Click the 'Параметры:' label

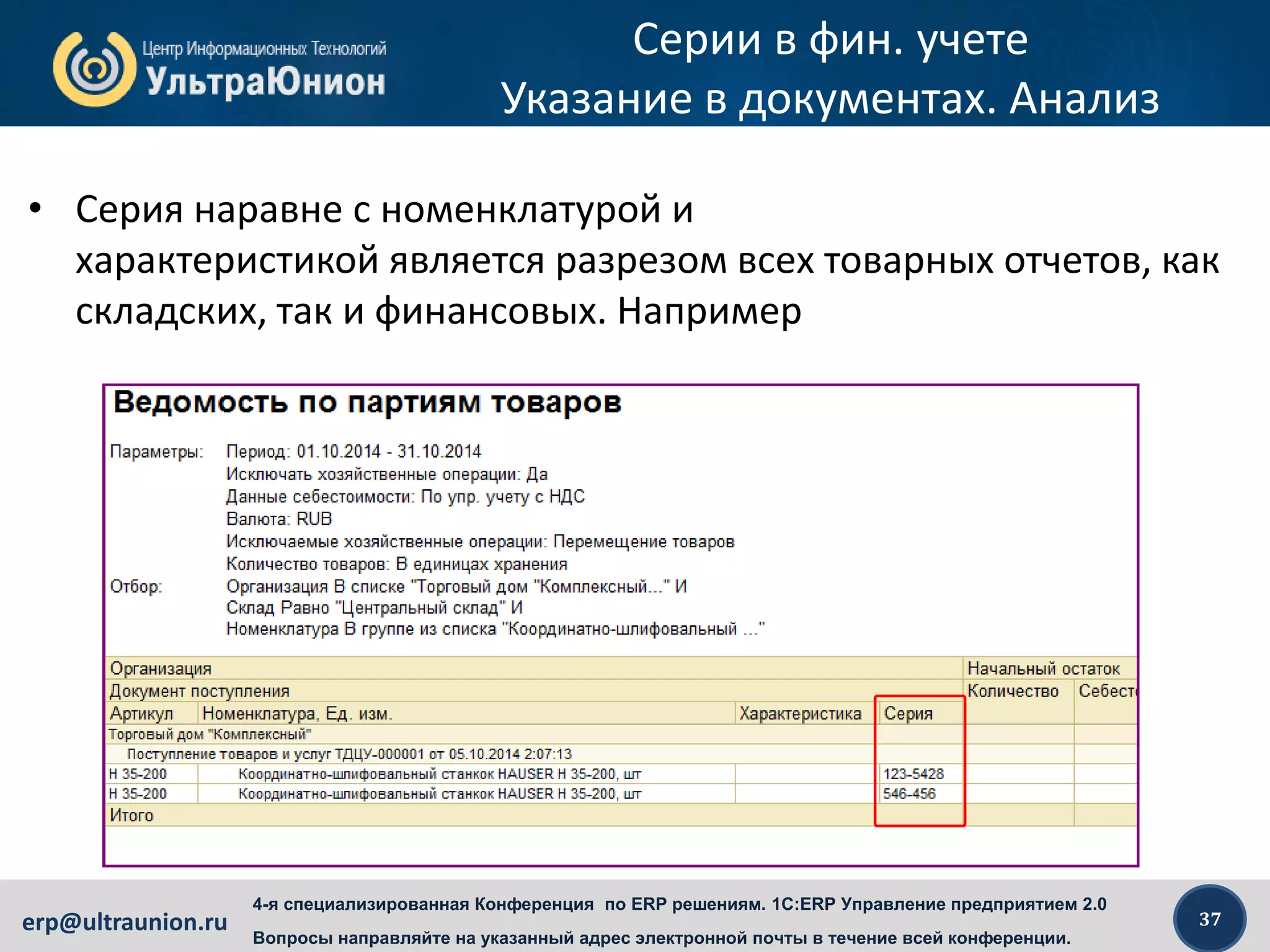156,451
